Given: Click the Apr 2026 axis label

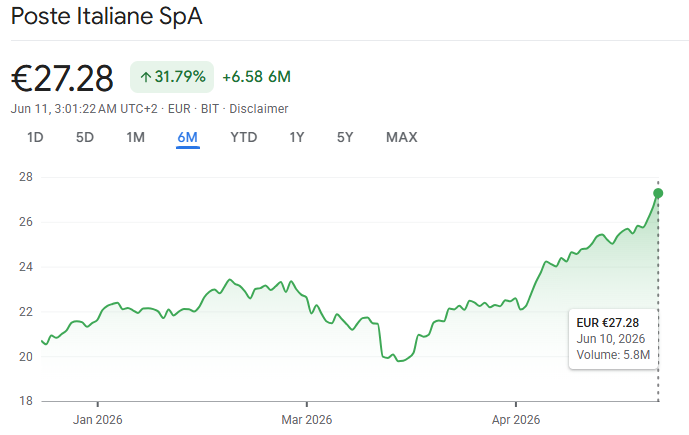Looking at the screenshot, I should tap(516, 420).
